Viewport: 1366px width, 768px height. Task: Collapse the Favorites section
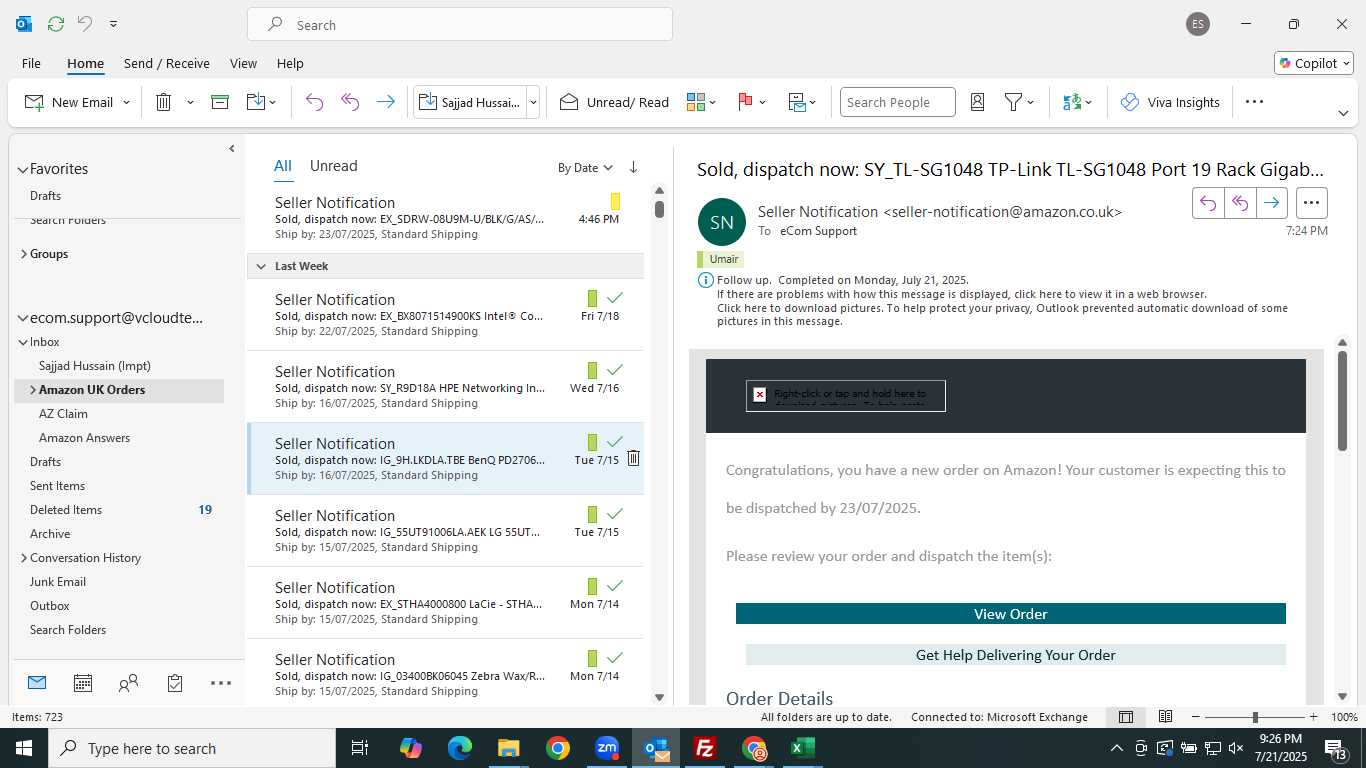(23, 170)
